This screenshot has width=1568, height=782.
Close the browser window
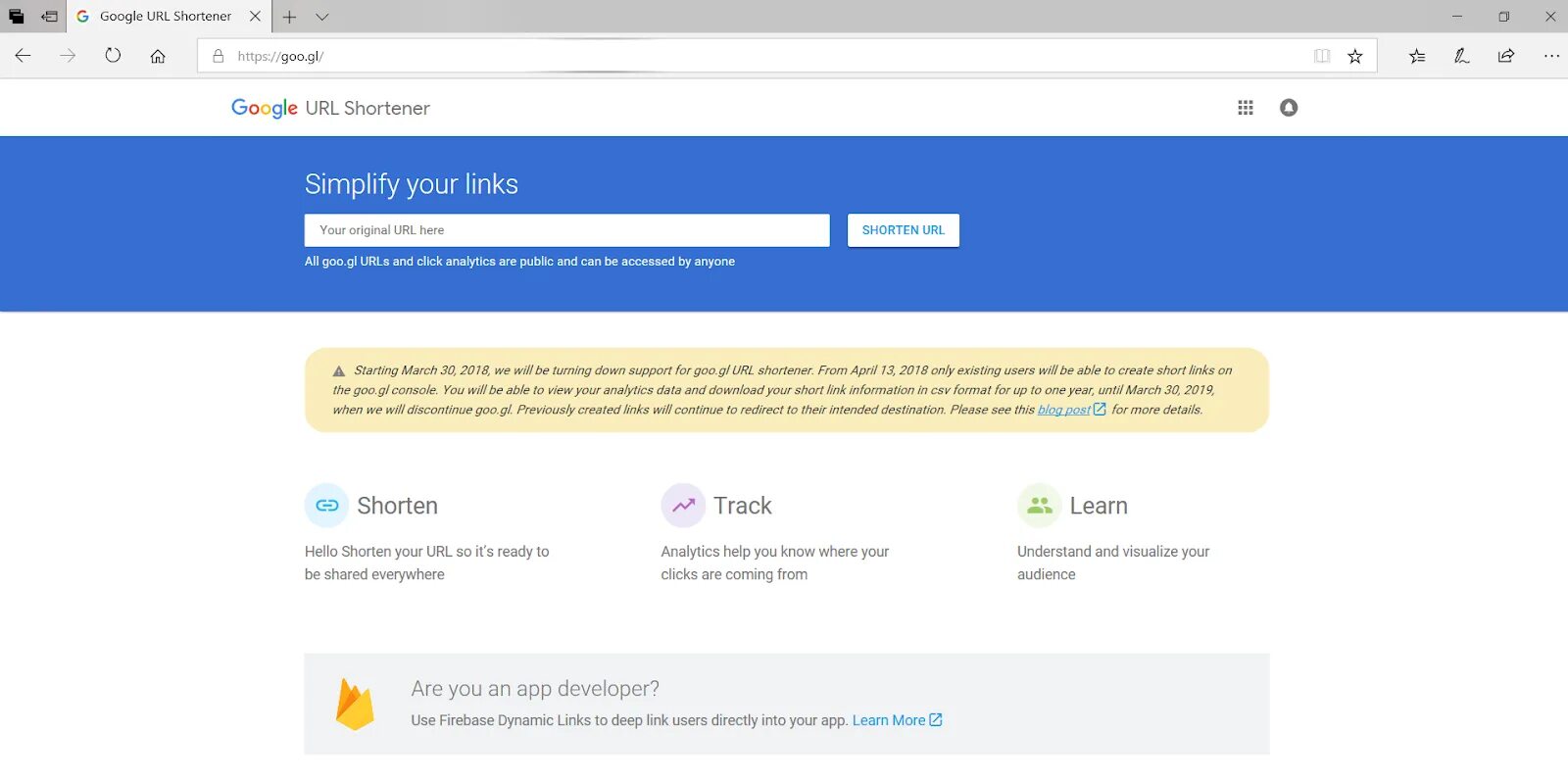(1550, 17)
